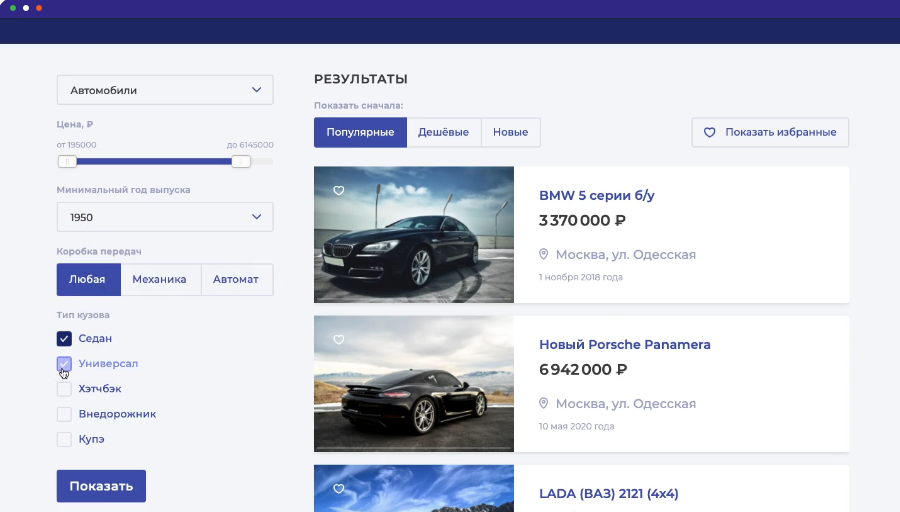
Task: Open the BMW 5 серии б/у listing title
Action: point(596,195)
